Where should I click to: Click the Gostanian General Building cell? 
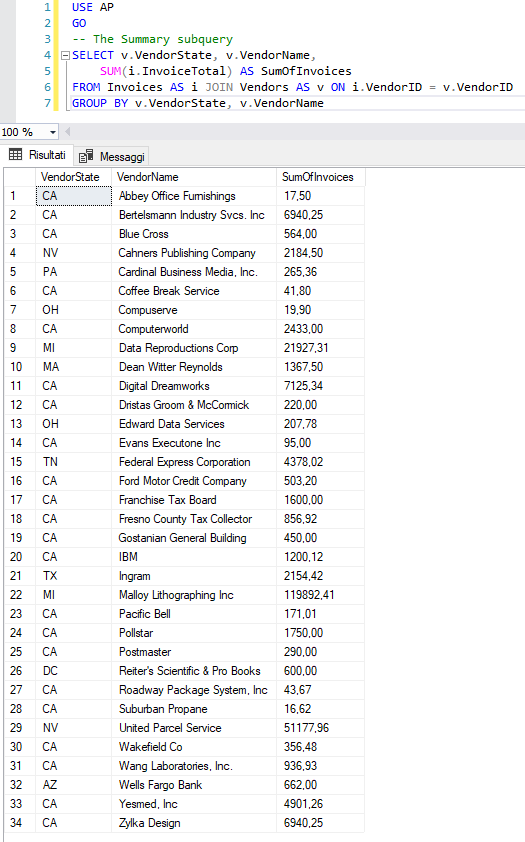194,538
